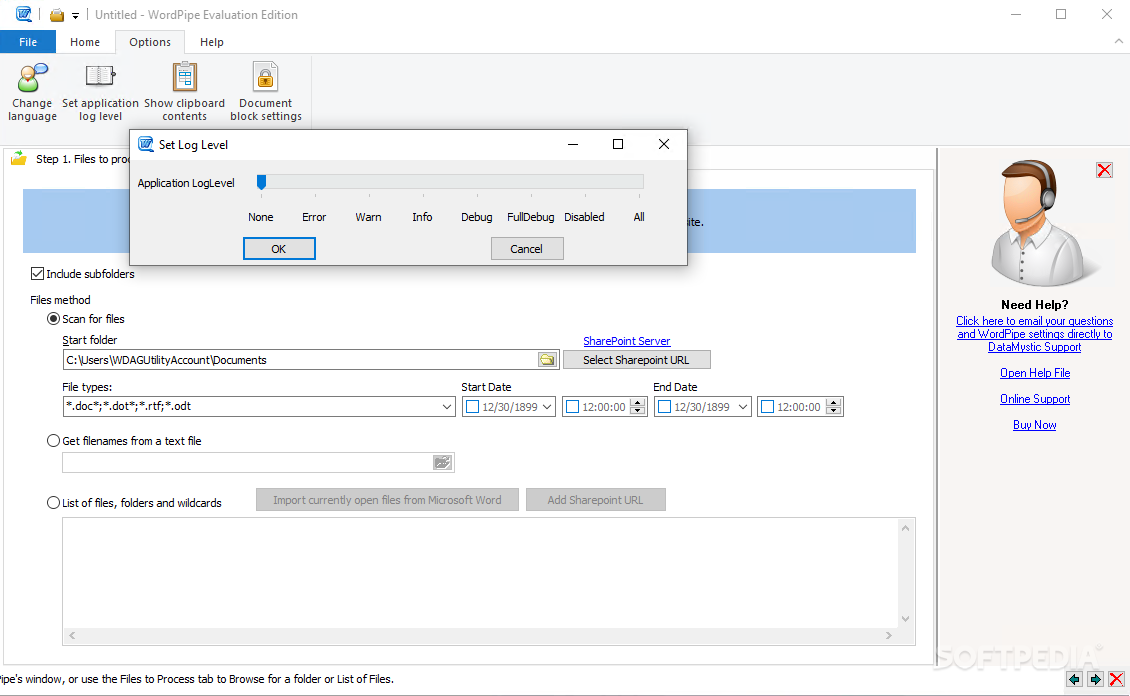Image resolution: width=1130 pixels, height=696 pixels.
Task: Go to the next step arrow
Action: click(1095, 679)
